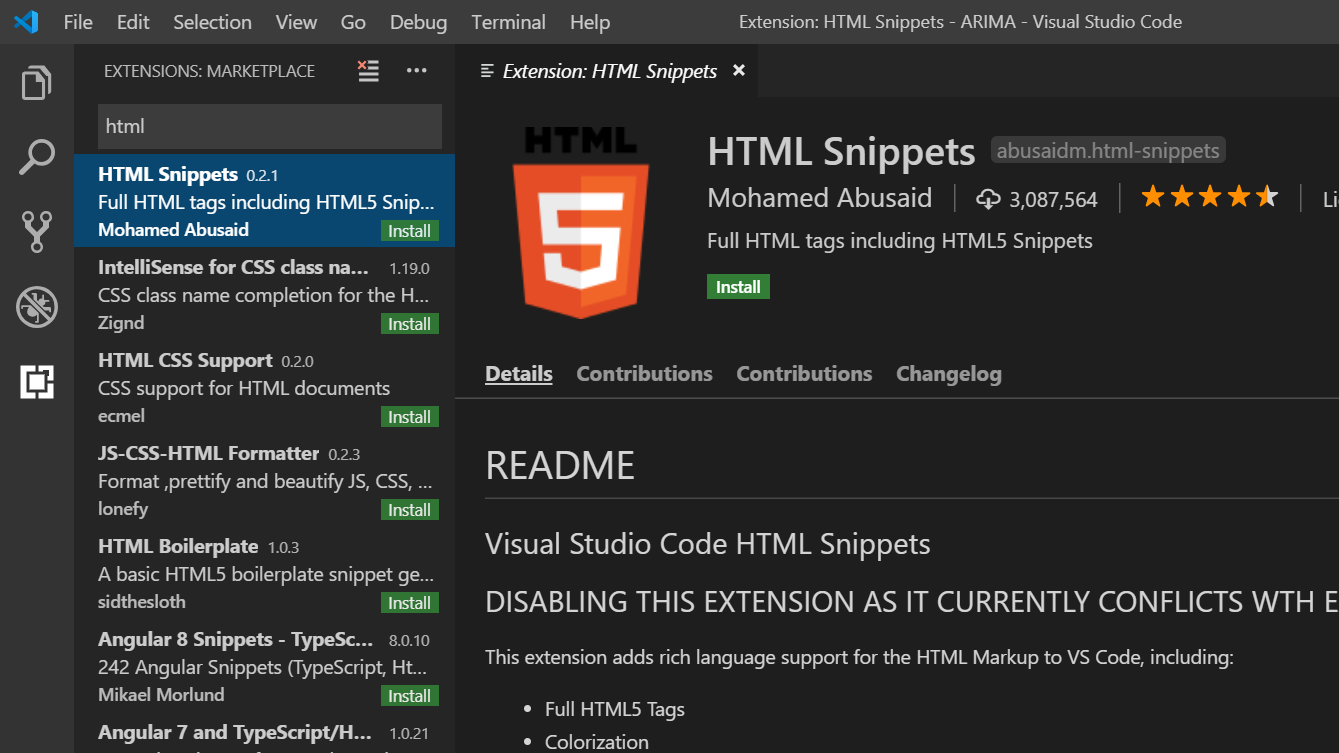Switch to the first Contributions tab
The height and width of the screenshot is (753, 1339).
[x=644, y=374]
